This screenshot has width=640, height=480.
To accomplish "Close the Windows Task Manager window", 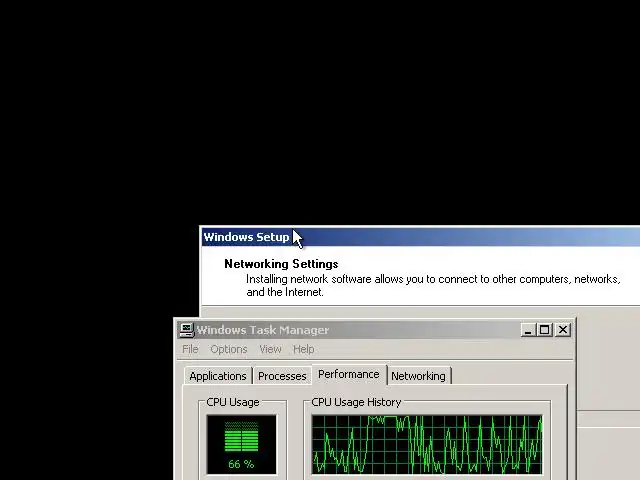I will click(563, 330).
